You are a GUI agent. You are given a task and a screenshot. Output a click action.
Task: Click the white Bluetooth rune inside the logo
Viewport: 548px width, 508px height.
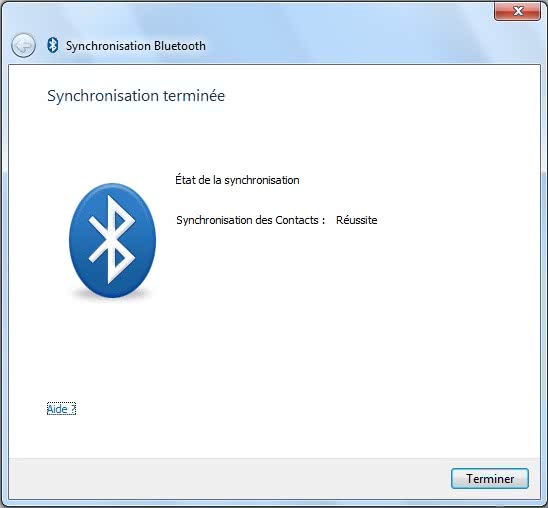[111, 239]
